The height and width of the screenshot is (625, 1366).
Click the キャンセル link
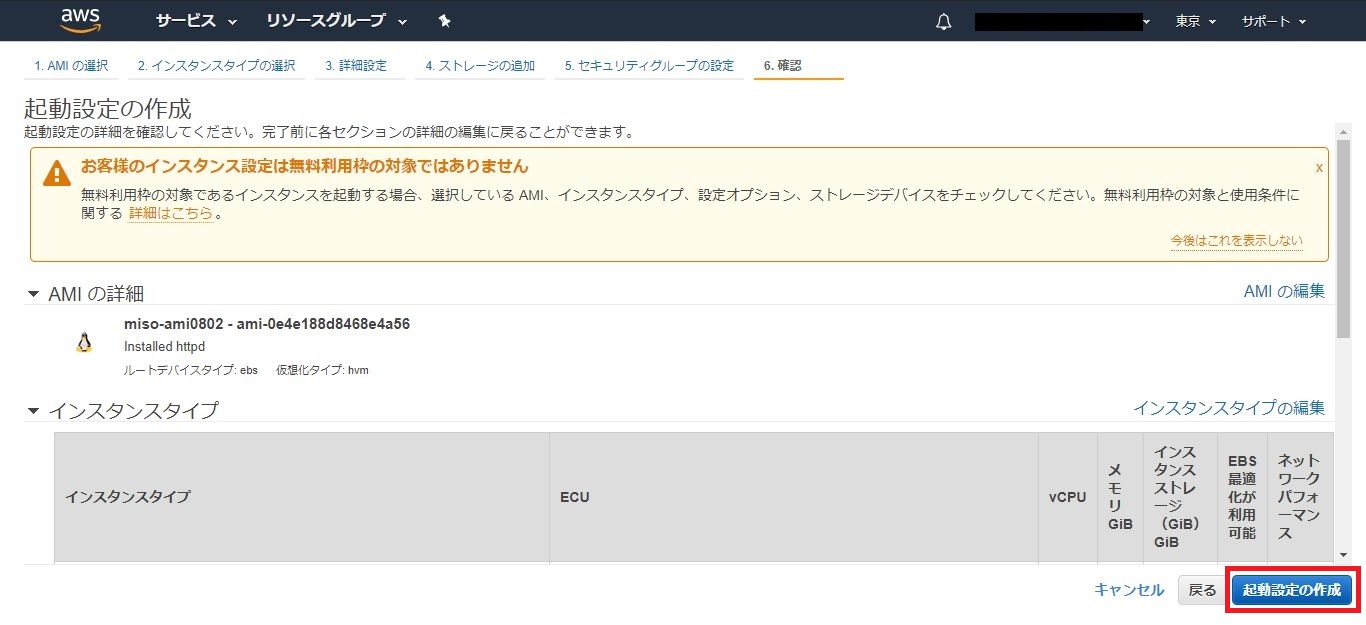click(1129, 590)
